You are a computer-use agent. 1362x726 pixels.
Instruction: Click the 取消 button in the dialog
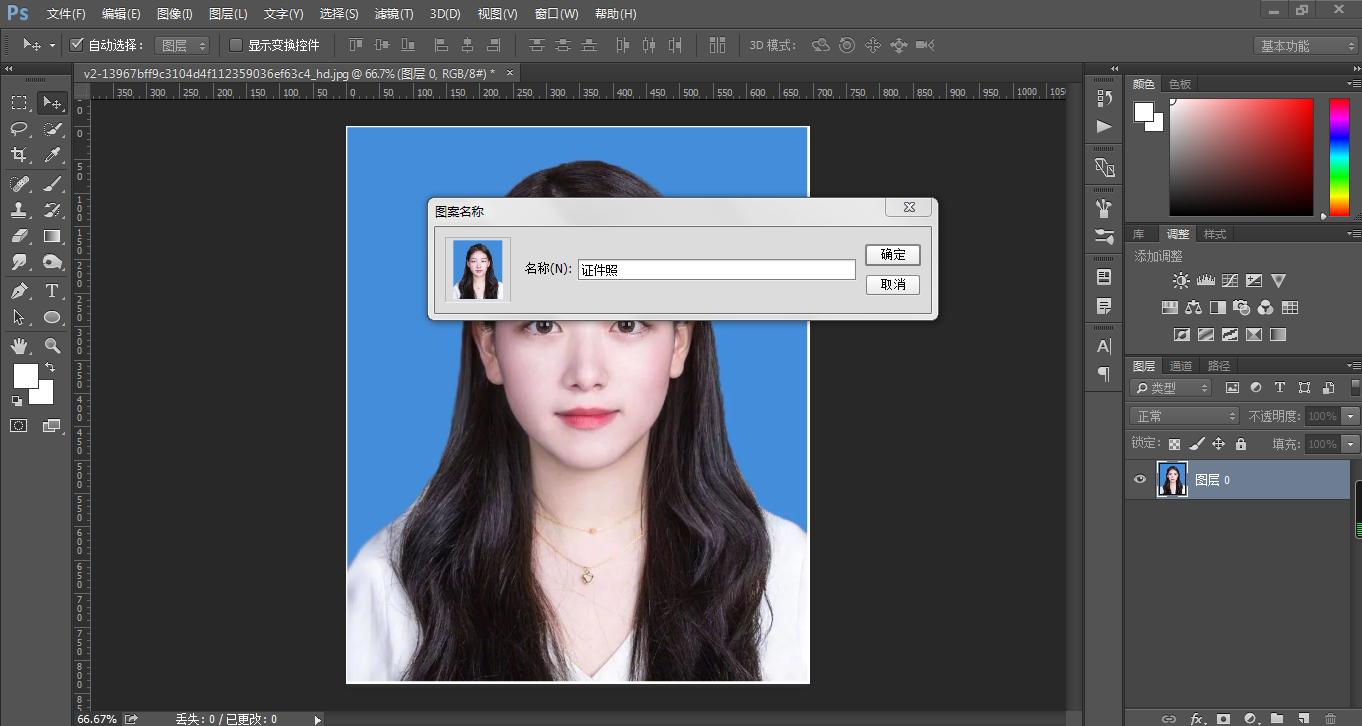(x=892, y=285)
